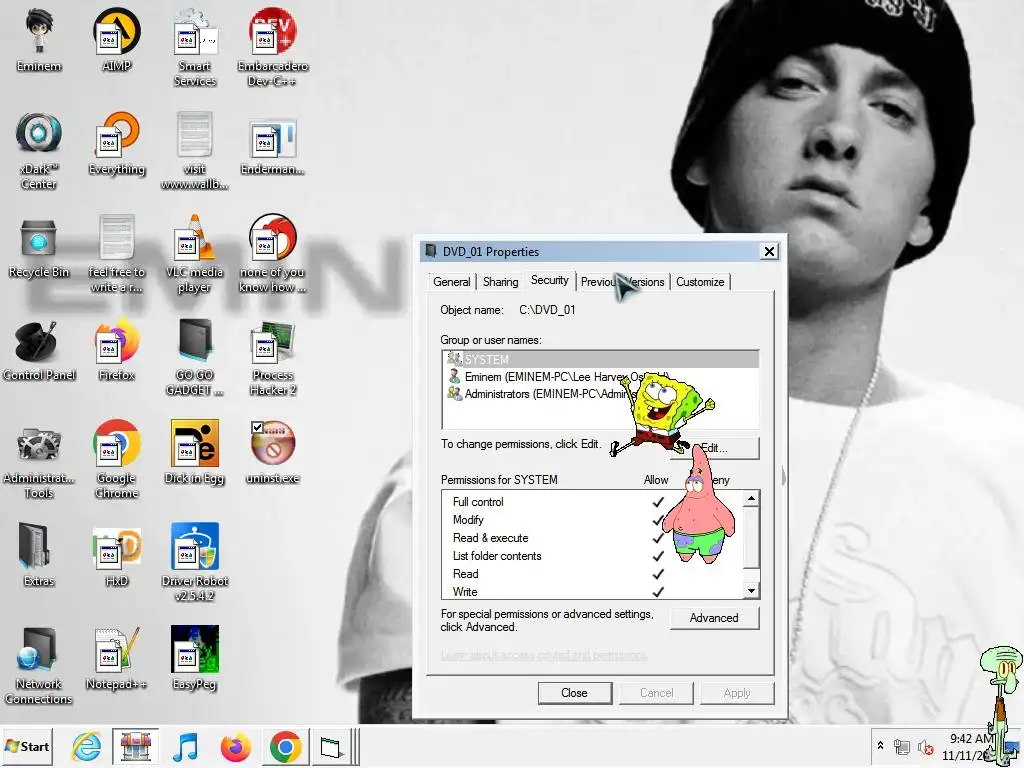Select SYSTEM in the user names list
The image size is (1024, 768).
(600, 359)
